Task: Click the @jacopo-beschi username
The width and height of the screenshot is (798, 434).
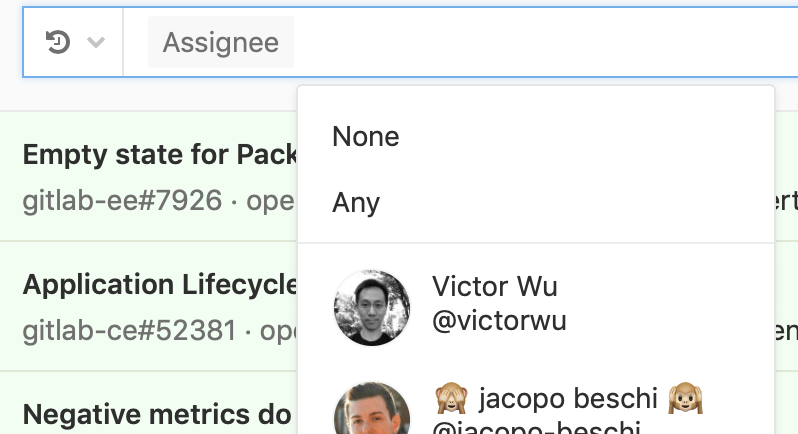Action: point(535,428)
